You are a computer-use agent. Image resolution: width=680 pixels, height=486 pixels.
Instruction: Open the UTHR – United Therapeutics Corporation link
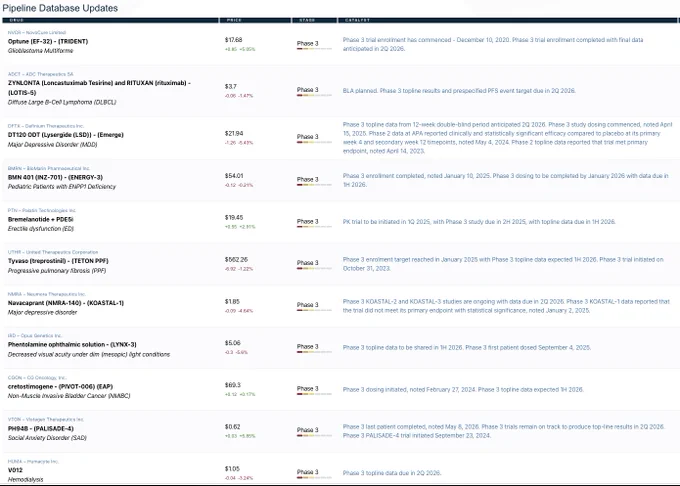(53, 252)
